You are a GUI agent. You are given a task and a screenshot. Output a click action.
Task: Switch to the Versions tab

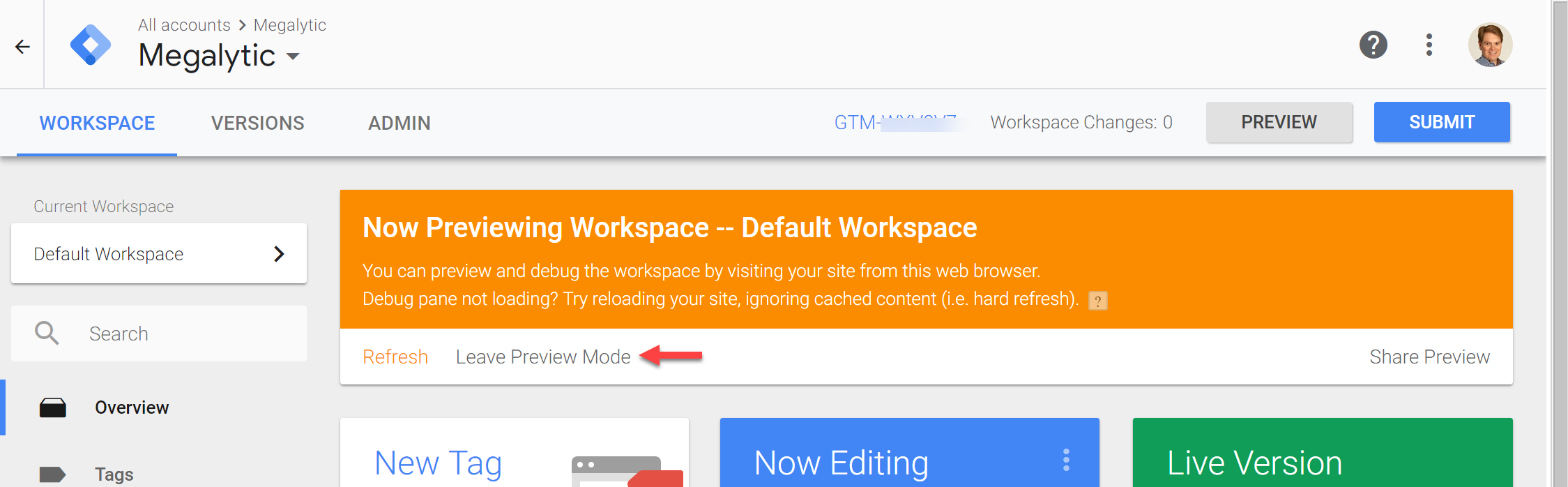[257, 123]
